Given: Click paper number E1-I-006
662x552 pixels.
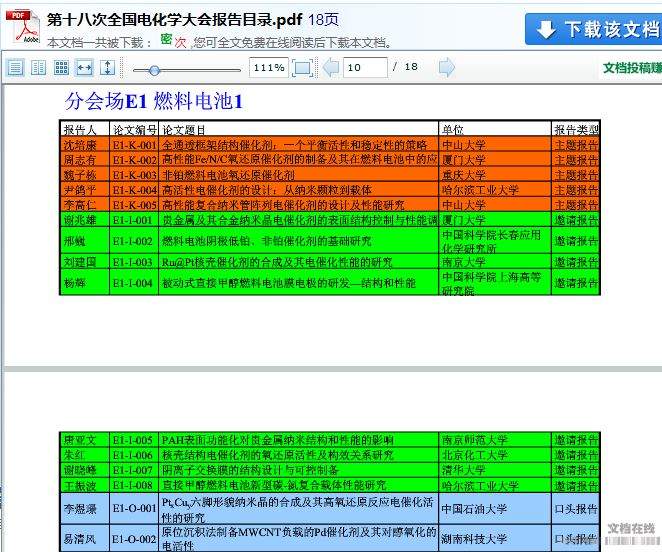Looking at the screenshot, I should [x=132, y=455].
